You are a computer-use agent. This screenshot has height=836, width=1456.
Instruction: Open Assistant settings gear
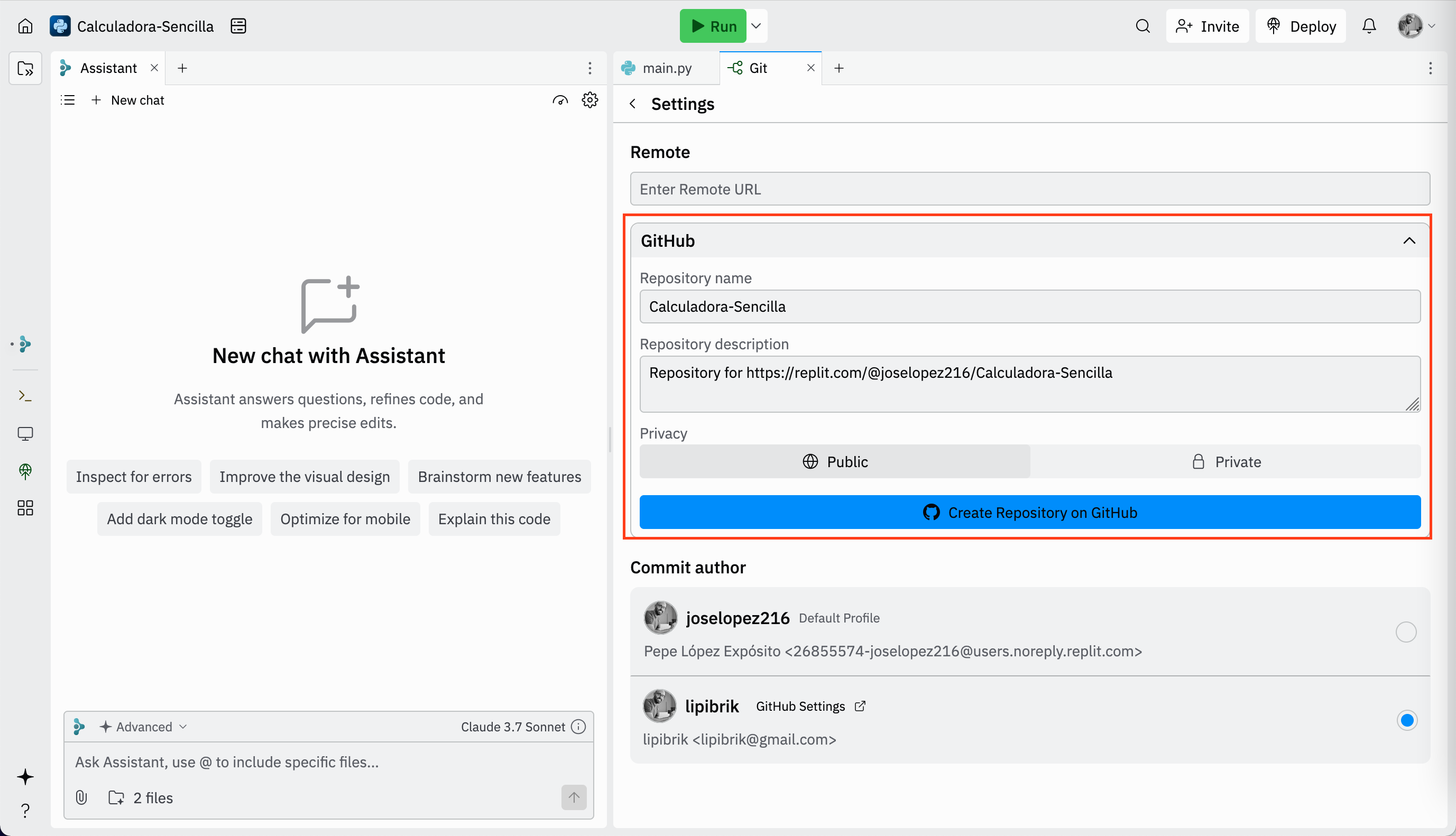[x=590, y=99]
